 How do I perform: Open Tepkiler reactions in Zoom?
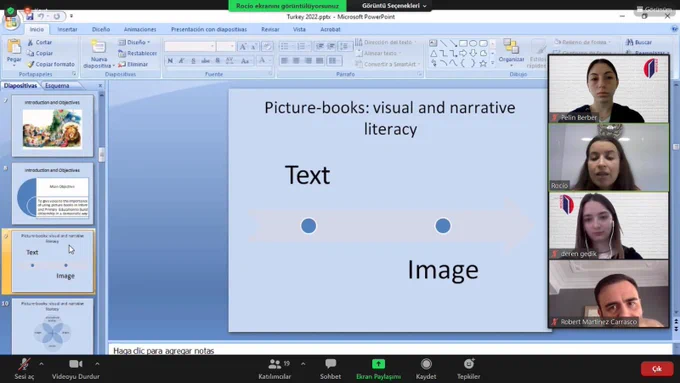click(468, 369)
